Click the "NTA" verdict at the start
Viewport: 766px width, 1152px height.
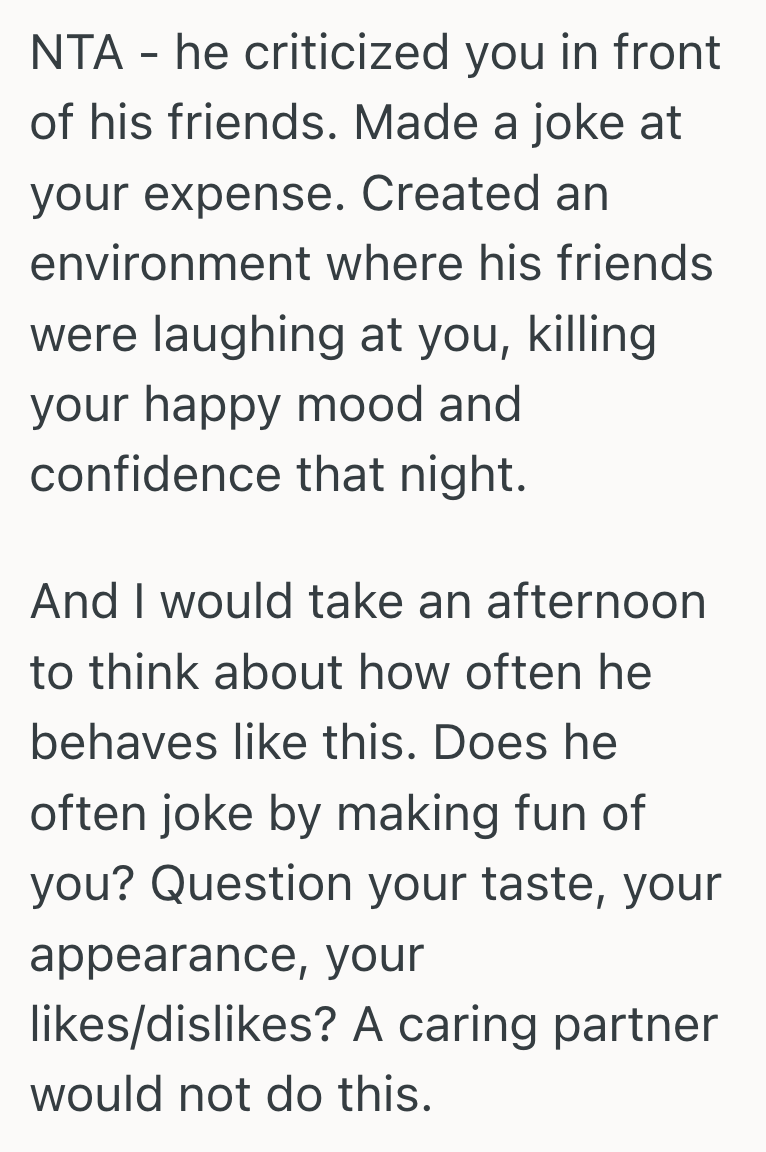(x=75, y=53)
